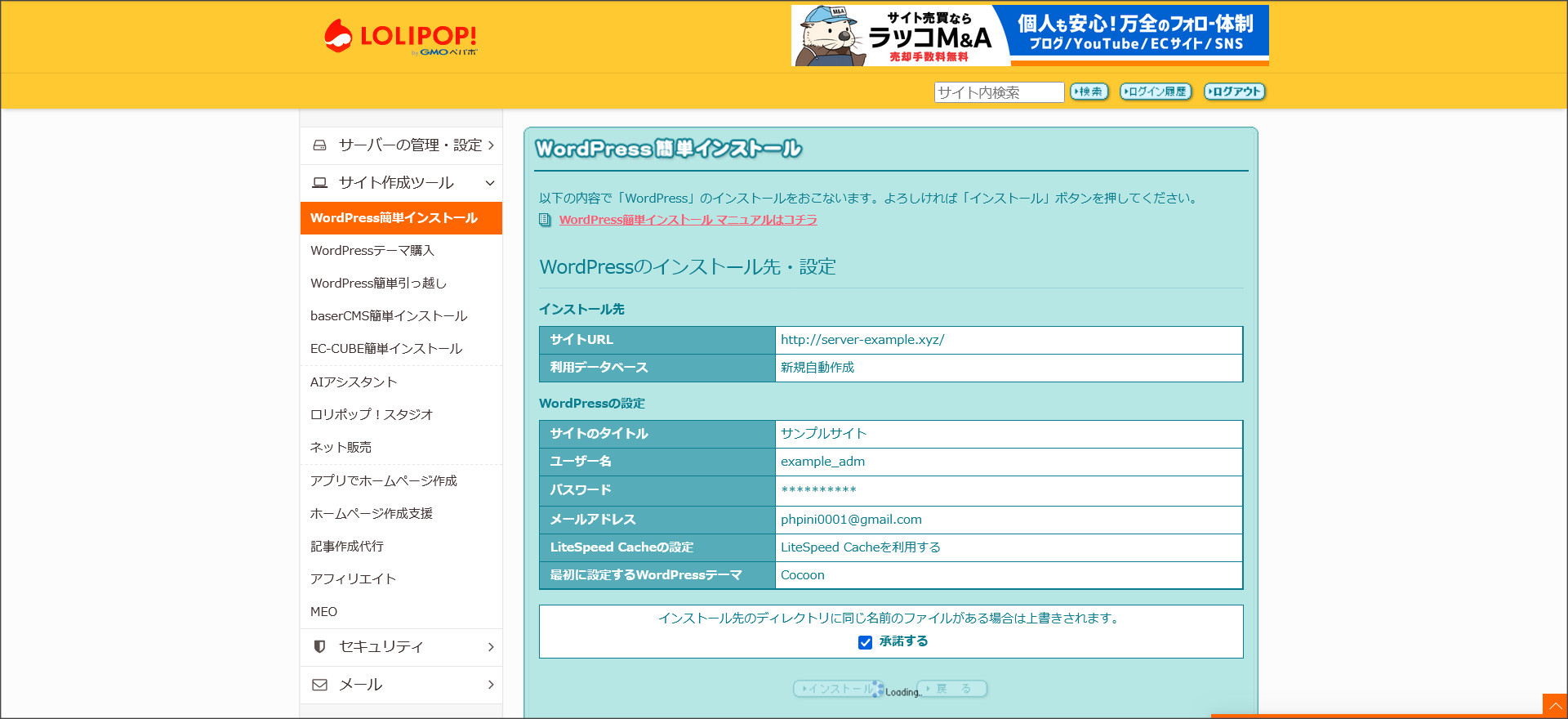
Task: Open ホームページ作成支援
Action: click(x=372, y=514)
